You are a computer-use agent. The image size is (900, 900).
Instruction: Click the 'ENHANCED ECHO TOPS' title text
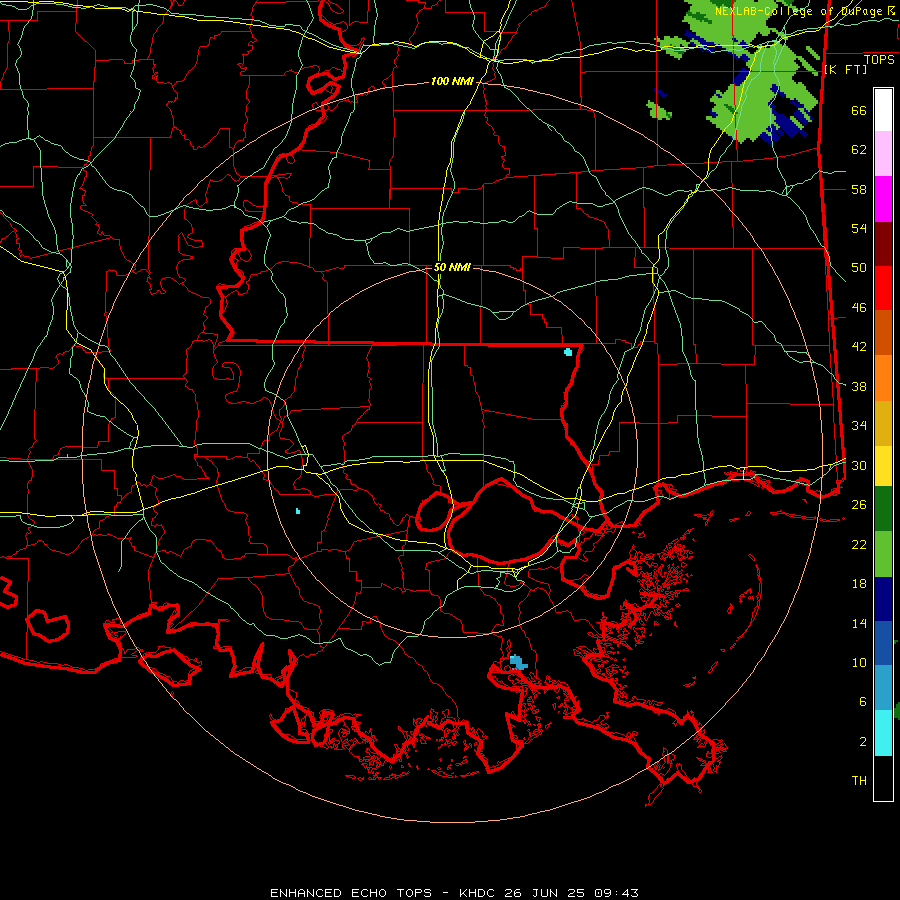tap(351, 893)
